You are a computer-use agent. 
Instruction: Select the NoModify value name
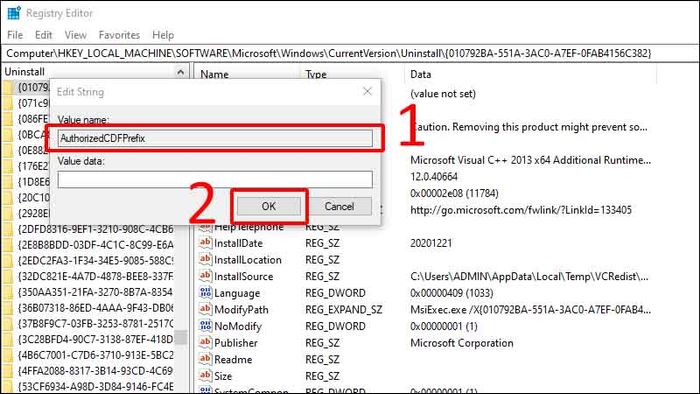(x=238, y=326)
